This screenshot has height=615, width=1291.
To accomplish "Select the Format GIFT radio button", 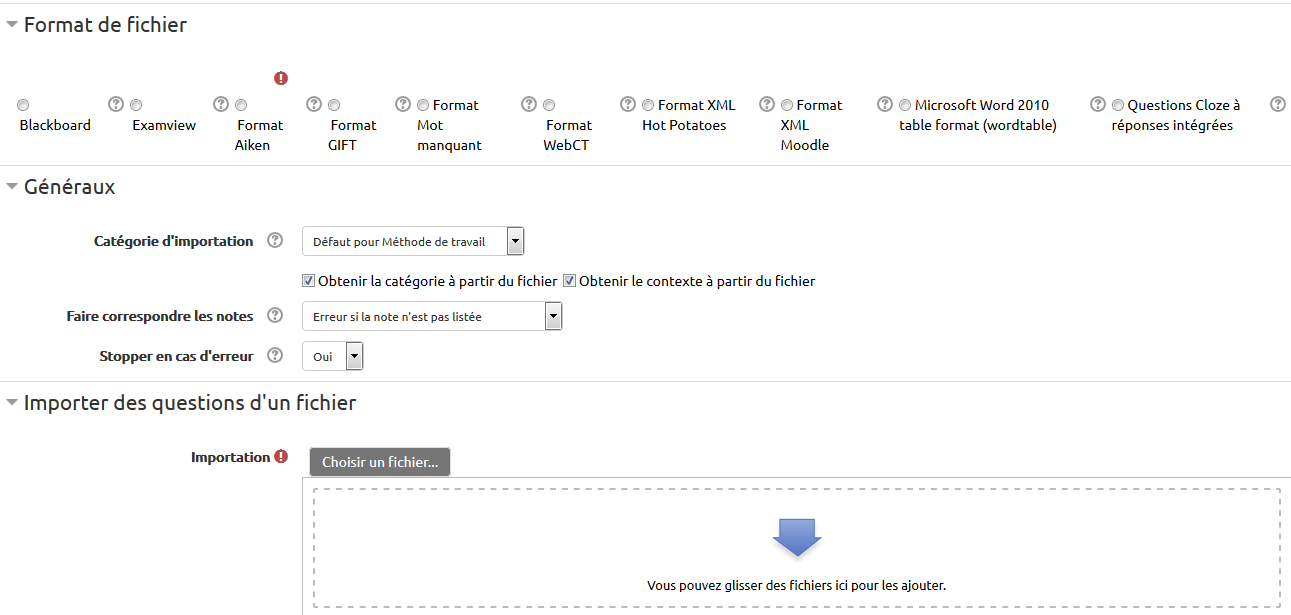I will 334,105.
